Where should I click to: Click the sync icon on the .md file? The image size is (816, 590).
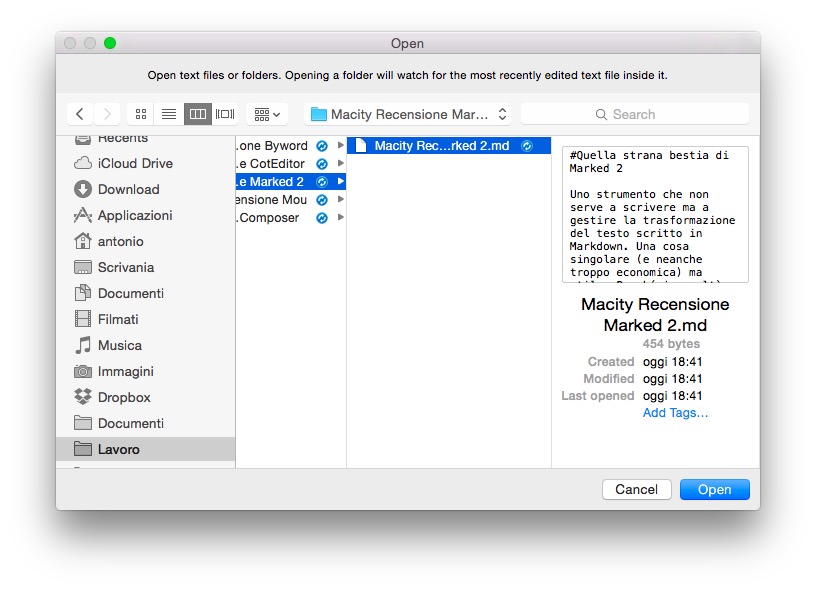[x=527, y=146]
